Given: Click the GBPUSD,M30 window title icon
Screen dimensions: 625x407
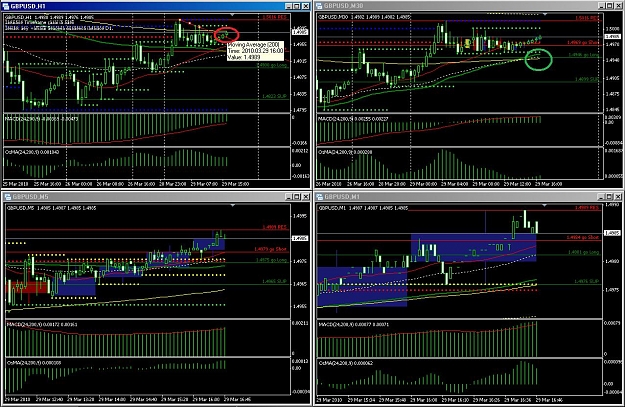Looking at the screenshot, I should 319,6.
